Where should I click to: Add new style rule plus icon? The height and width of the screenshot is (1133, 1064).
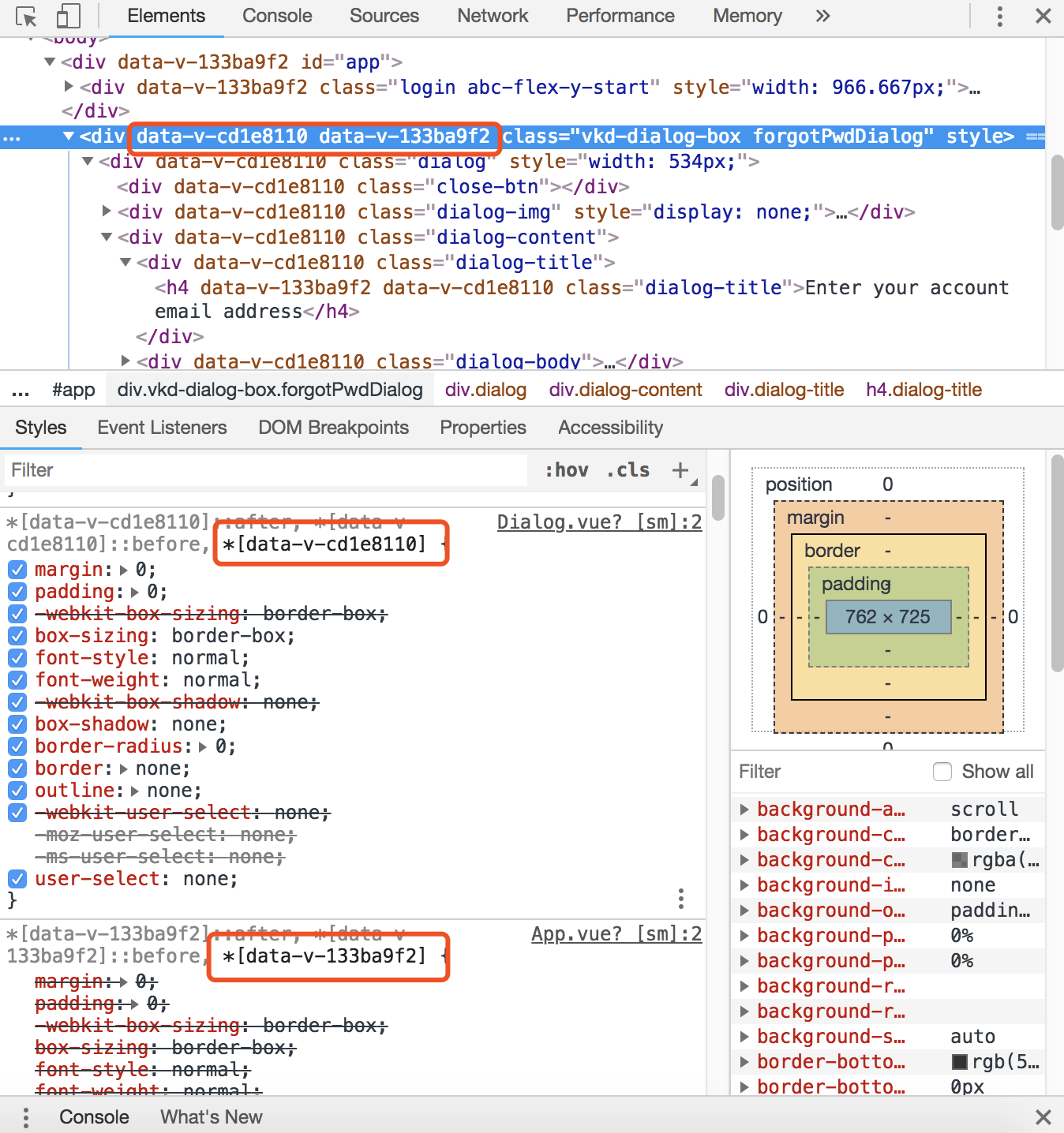680,470
